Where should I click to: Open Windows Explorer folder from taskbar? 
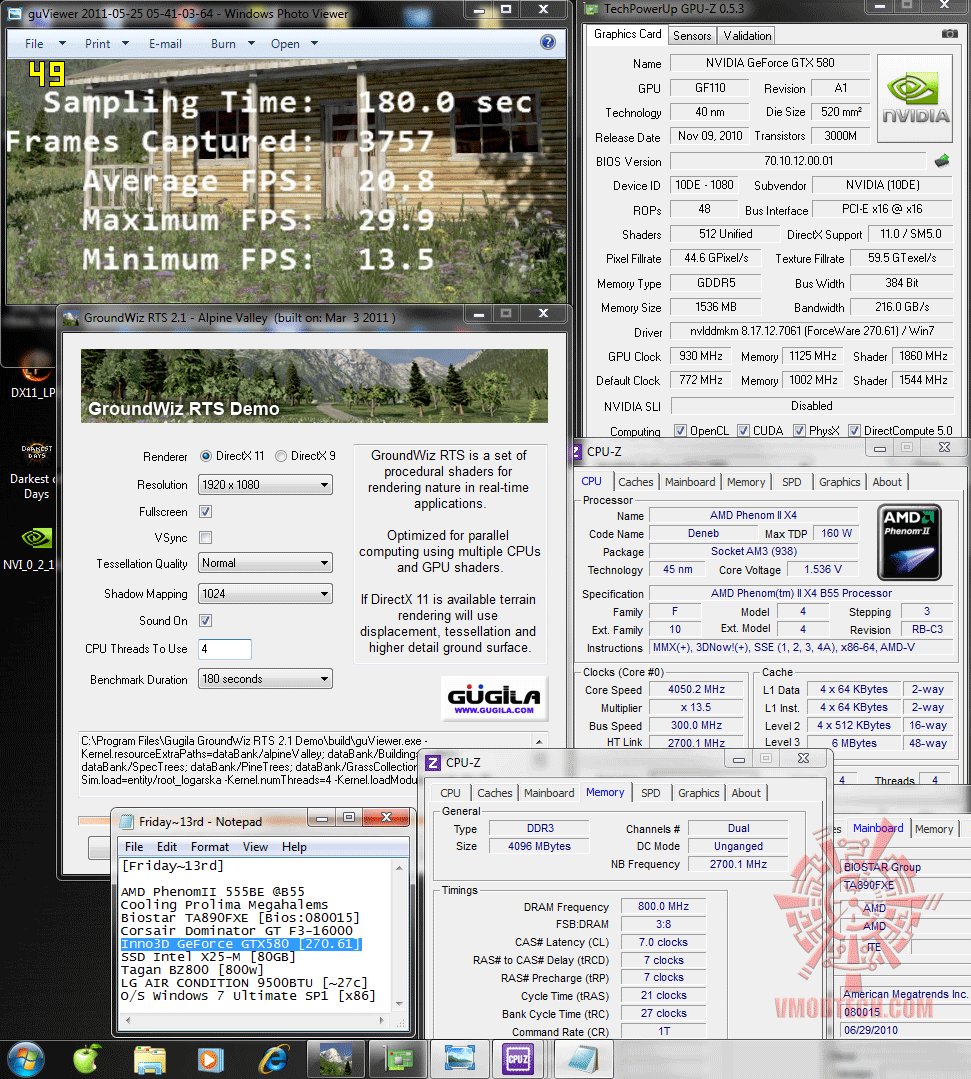coord(150,1060)
